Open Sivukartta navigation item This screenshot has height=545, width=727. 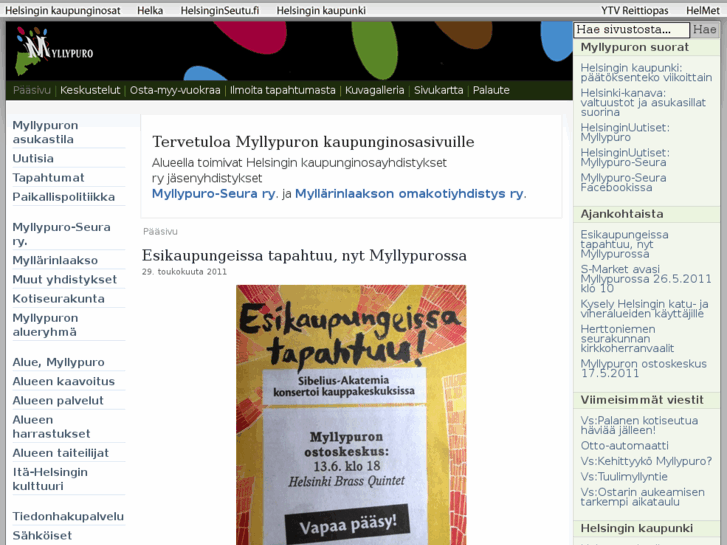coord(438,90)
